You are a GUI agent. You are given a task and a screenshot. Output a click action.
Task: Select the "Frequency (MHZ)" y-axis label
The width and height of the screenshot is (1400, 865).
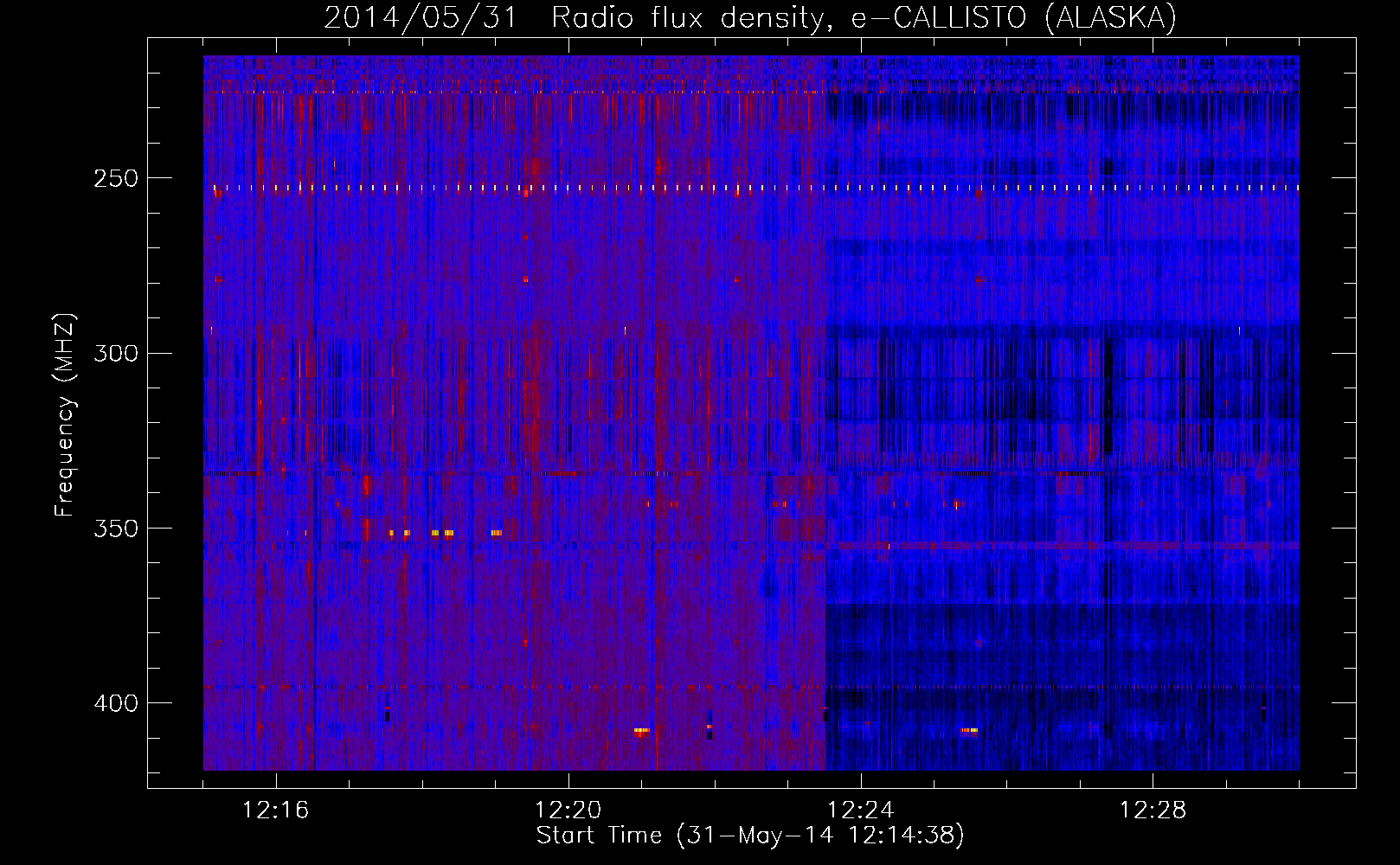(x=65, y=415)
